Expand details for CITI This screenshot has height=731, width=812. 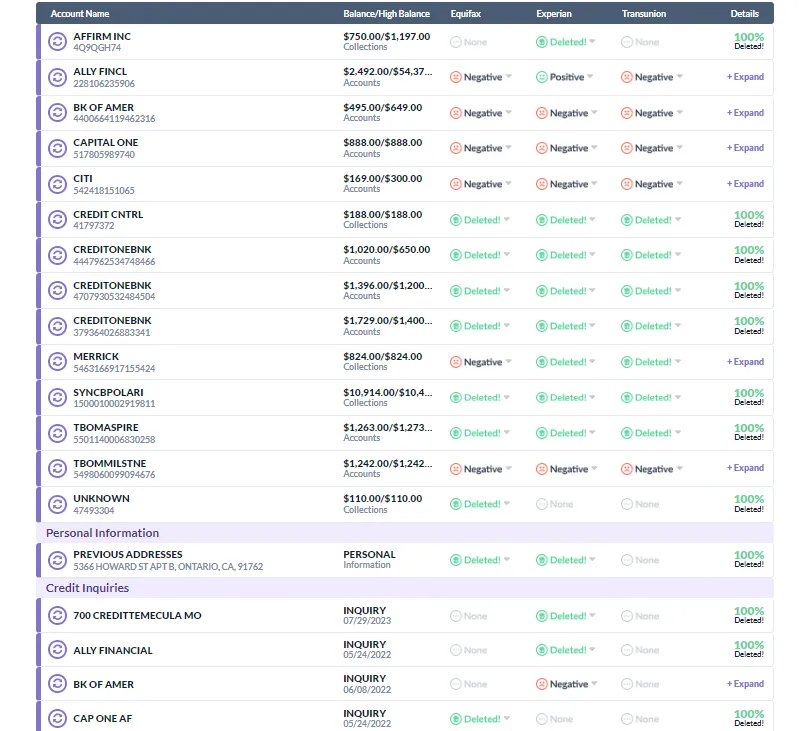745,184
